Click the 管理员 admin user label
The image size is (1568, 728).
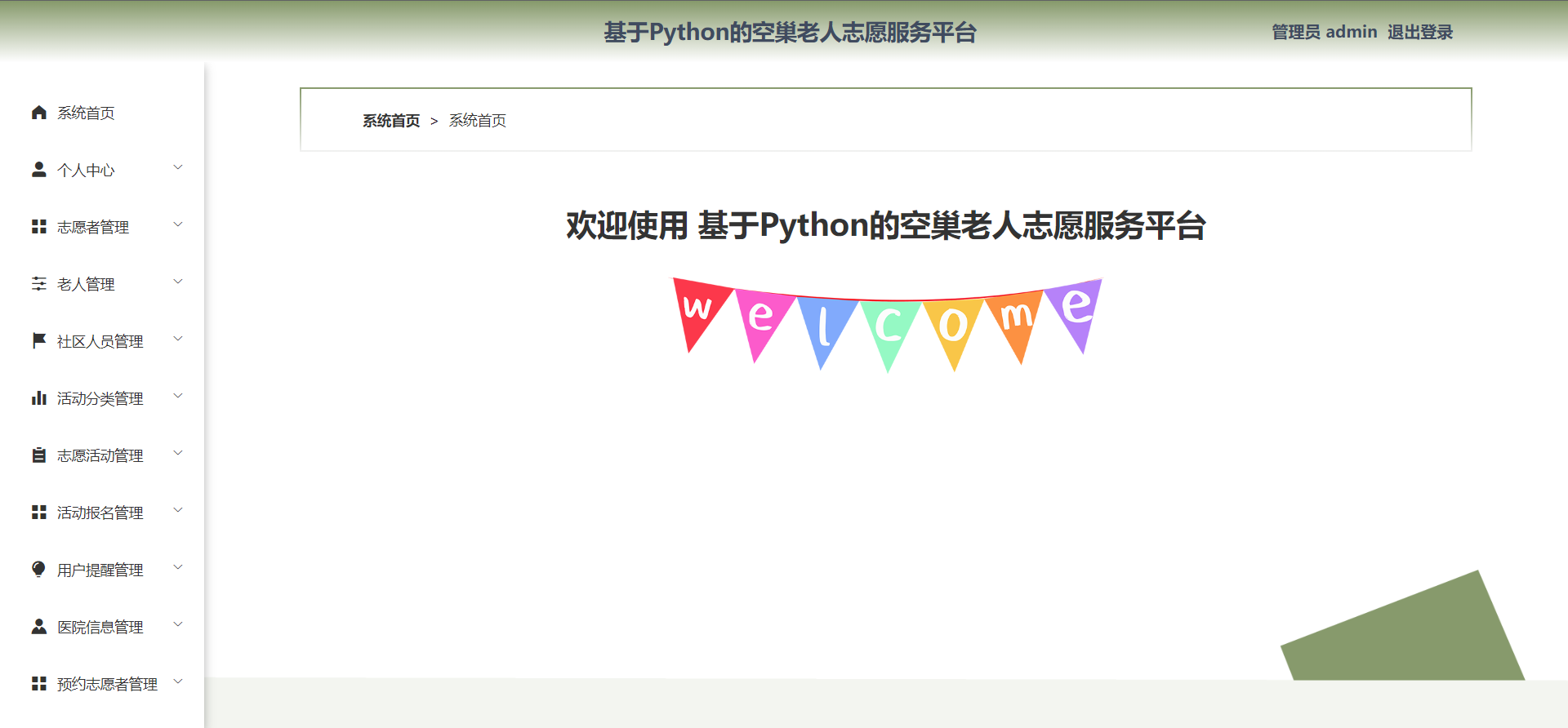(1325, 32)
